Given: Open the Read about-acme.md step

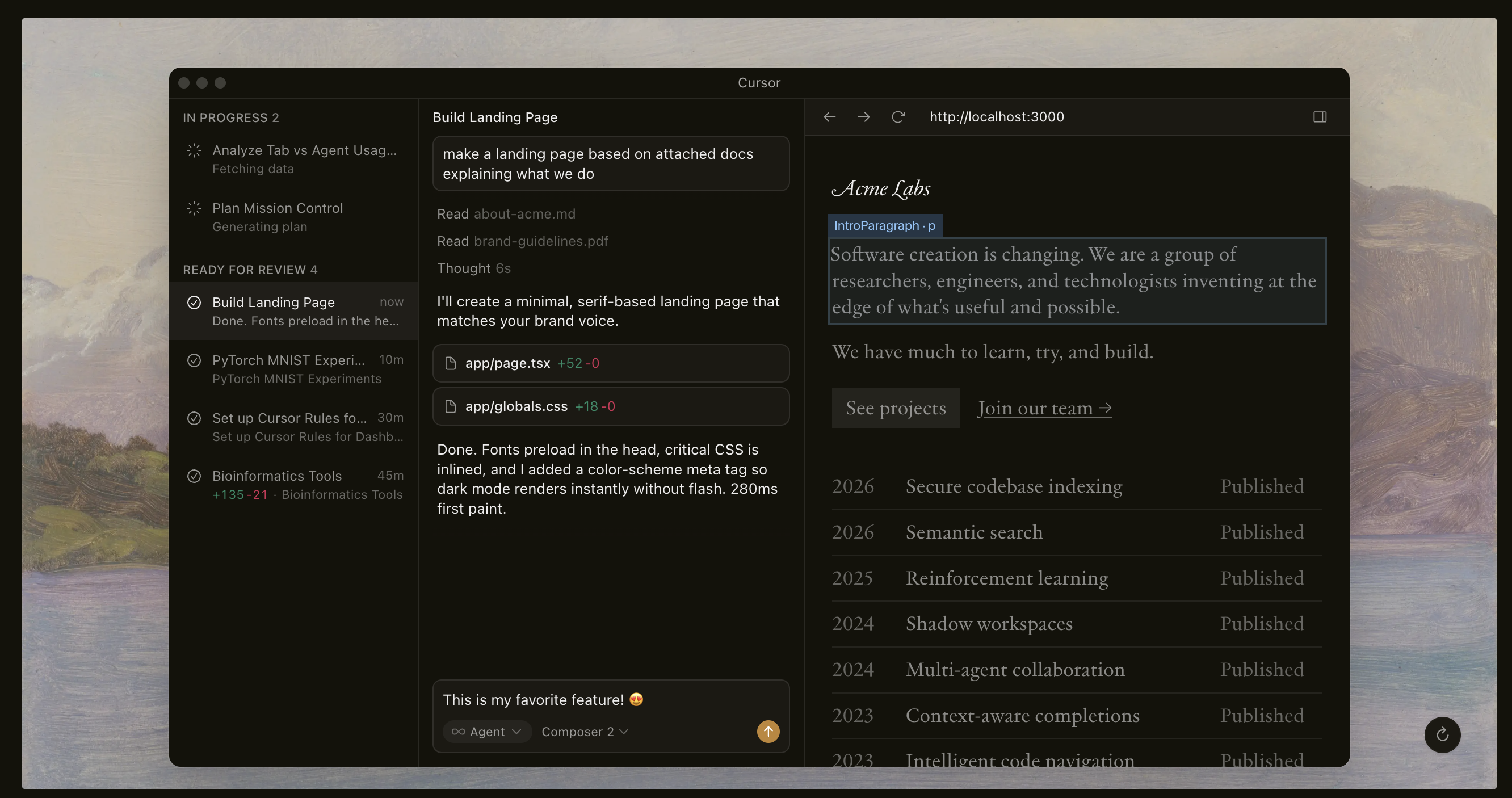Looking at the screenshot, I should (x=506, y=213).
